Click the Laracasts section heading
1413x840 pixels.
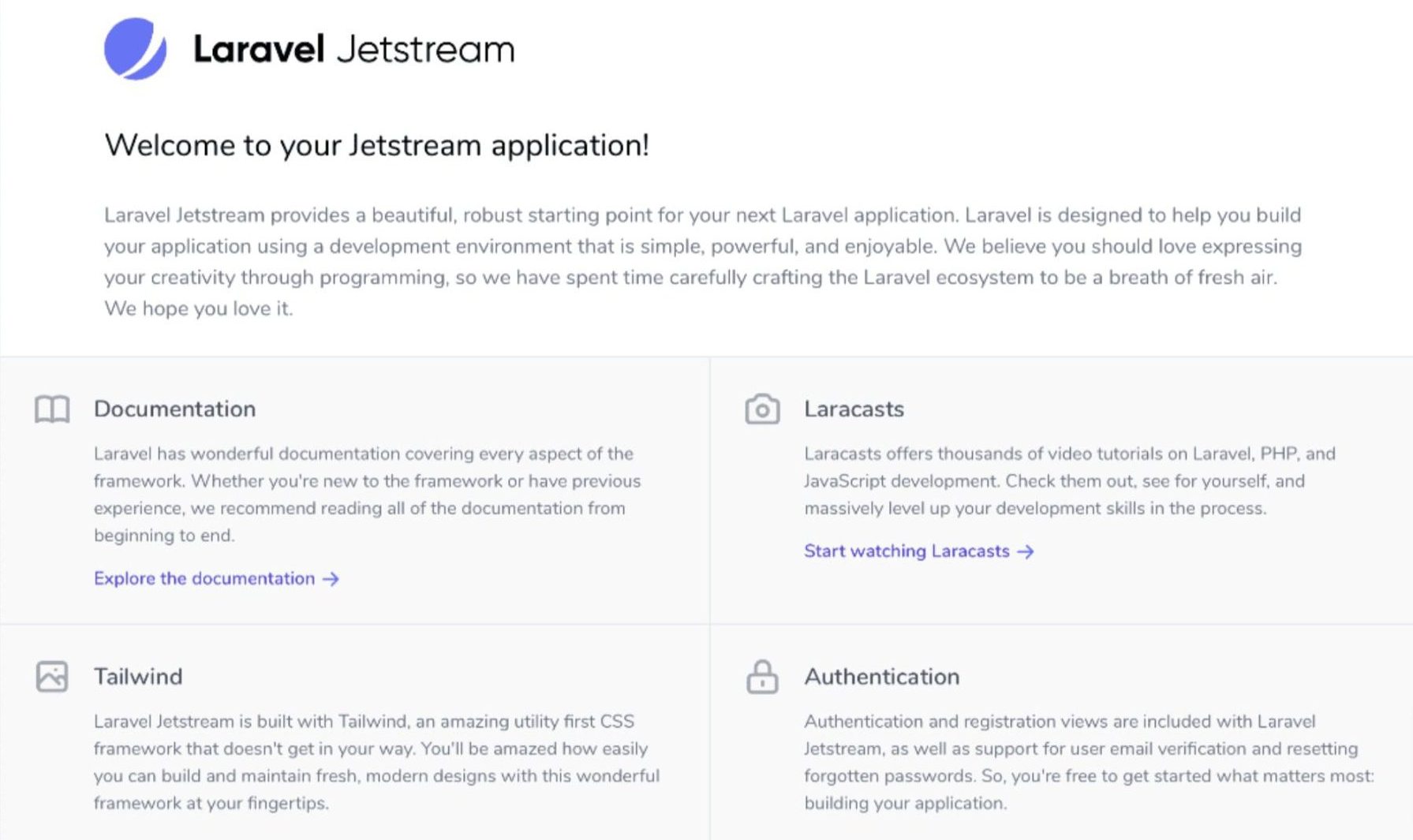coord(854,409)
